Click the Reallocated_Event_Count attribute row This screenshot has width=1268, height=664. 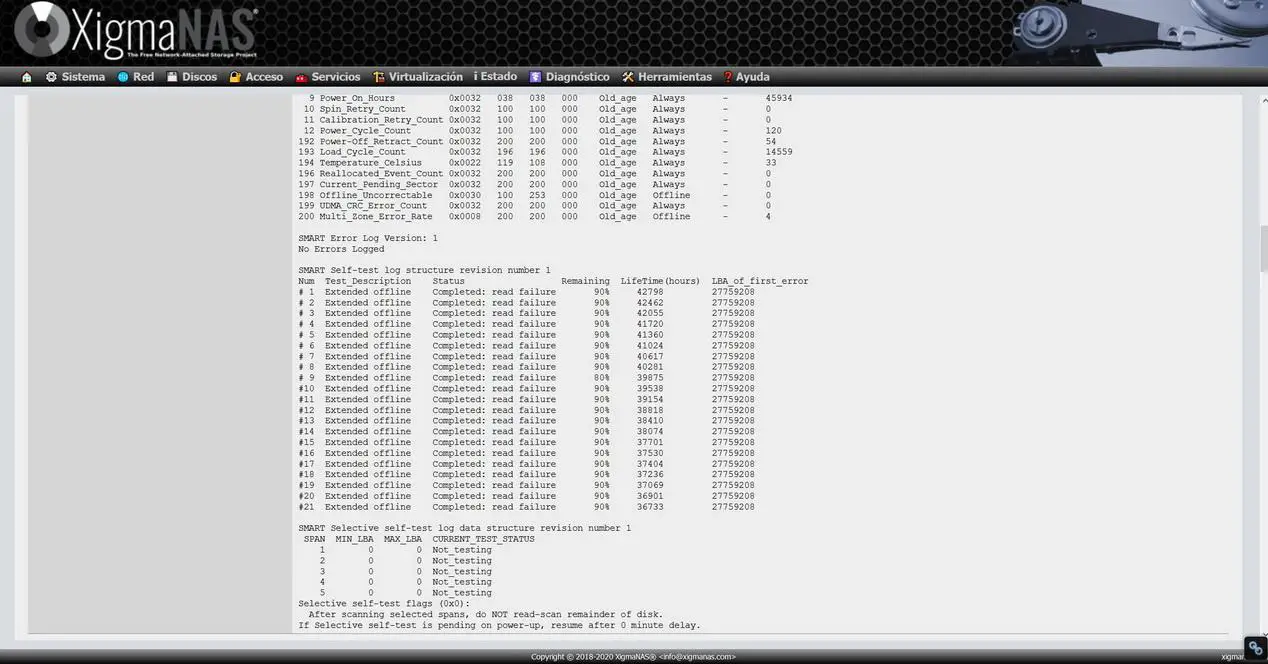(x=545, y=174)
